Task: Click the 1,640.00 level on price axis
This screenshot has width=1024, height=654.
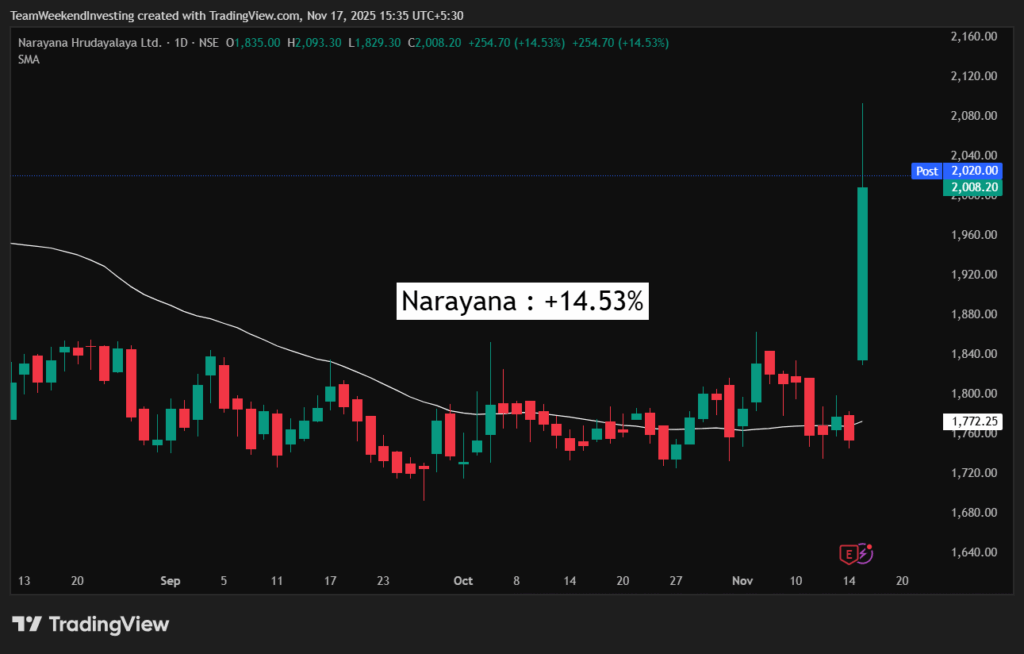Action: (972, 552)
